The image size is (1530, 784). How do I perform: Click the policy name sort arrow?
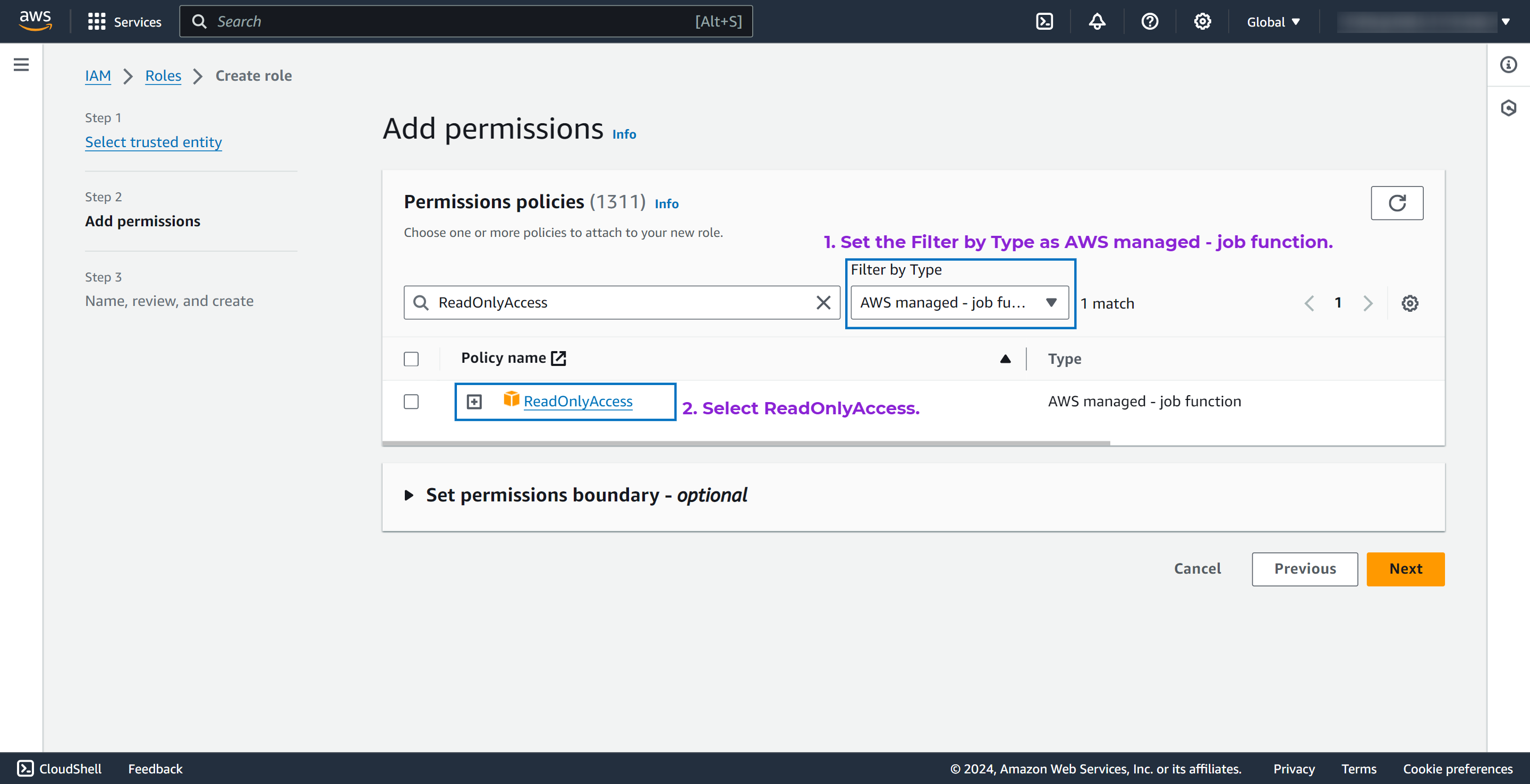pos(1003,358)
